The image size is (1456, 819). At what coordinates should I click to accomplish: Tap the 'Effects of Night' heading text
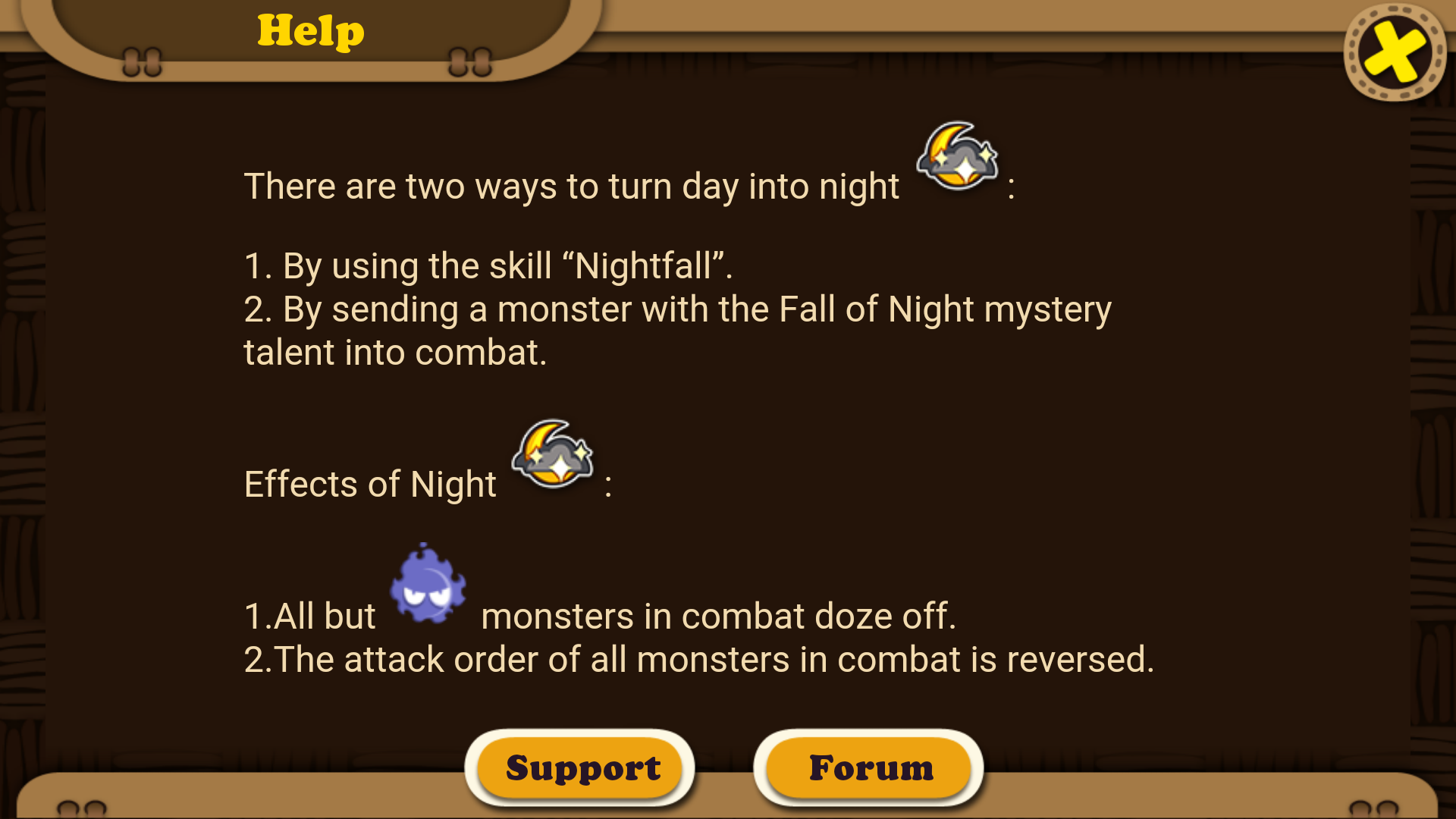[x=370, y=485]
